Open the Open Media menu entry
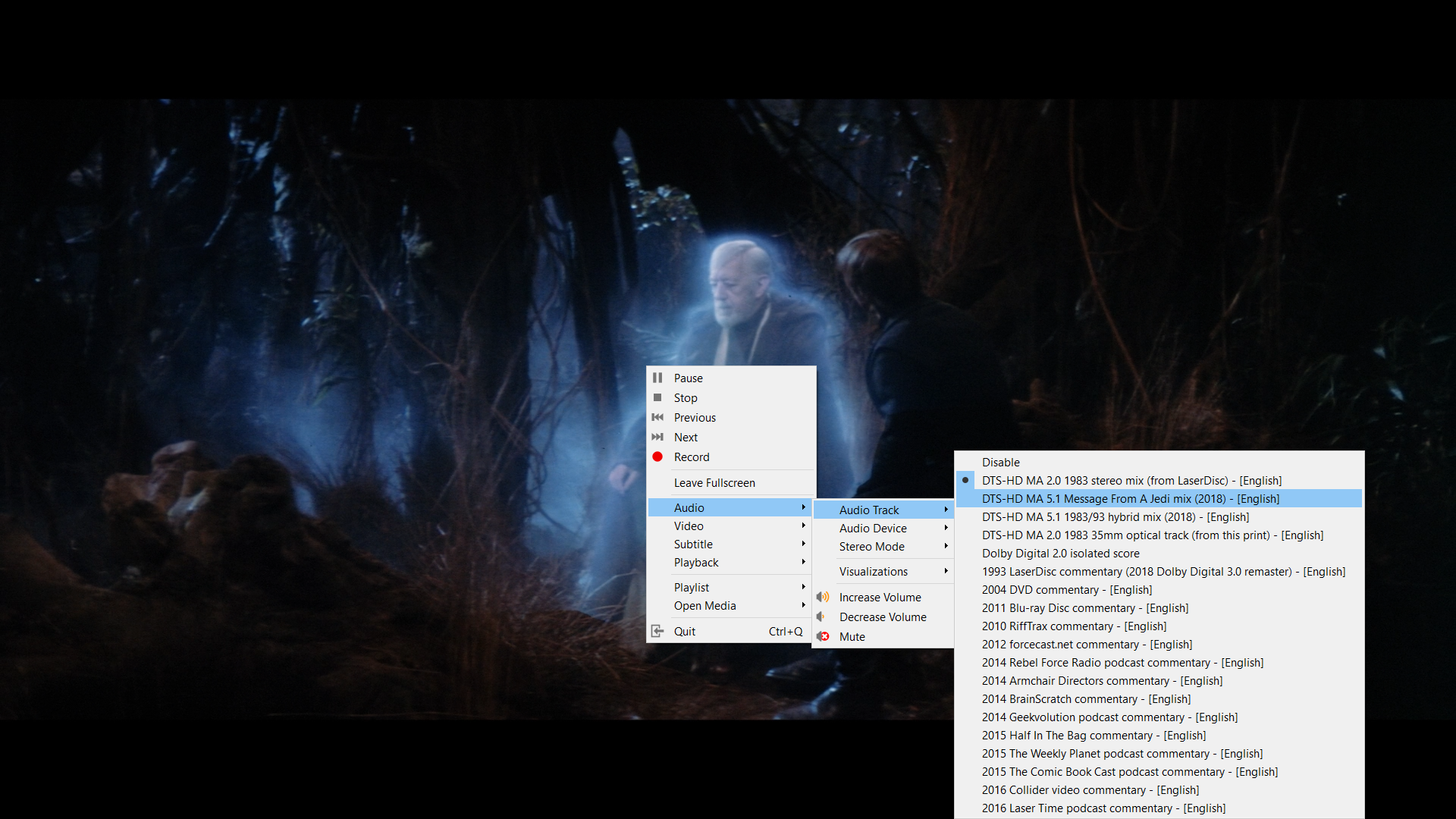This screenshot has width=1456, height=819. pos(730,606)
